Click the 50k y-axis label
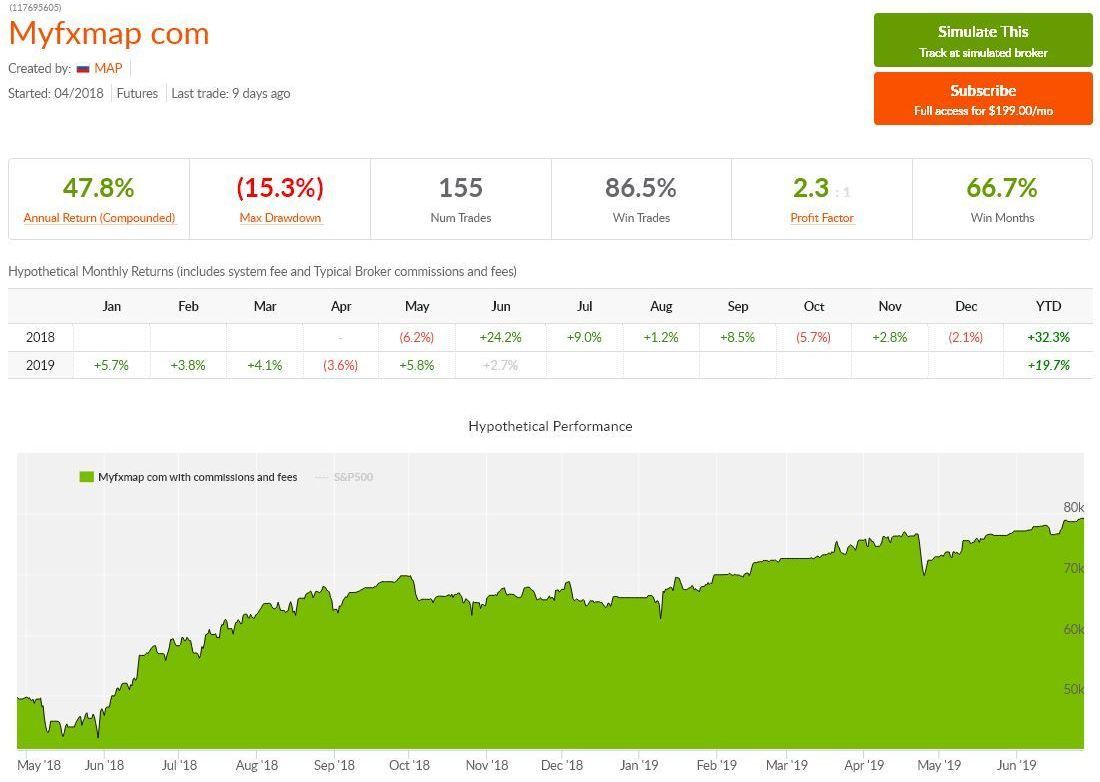1100x782 pixels. click(1073, 689)
